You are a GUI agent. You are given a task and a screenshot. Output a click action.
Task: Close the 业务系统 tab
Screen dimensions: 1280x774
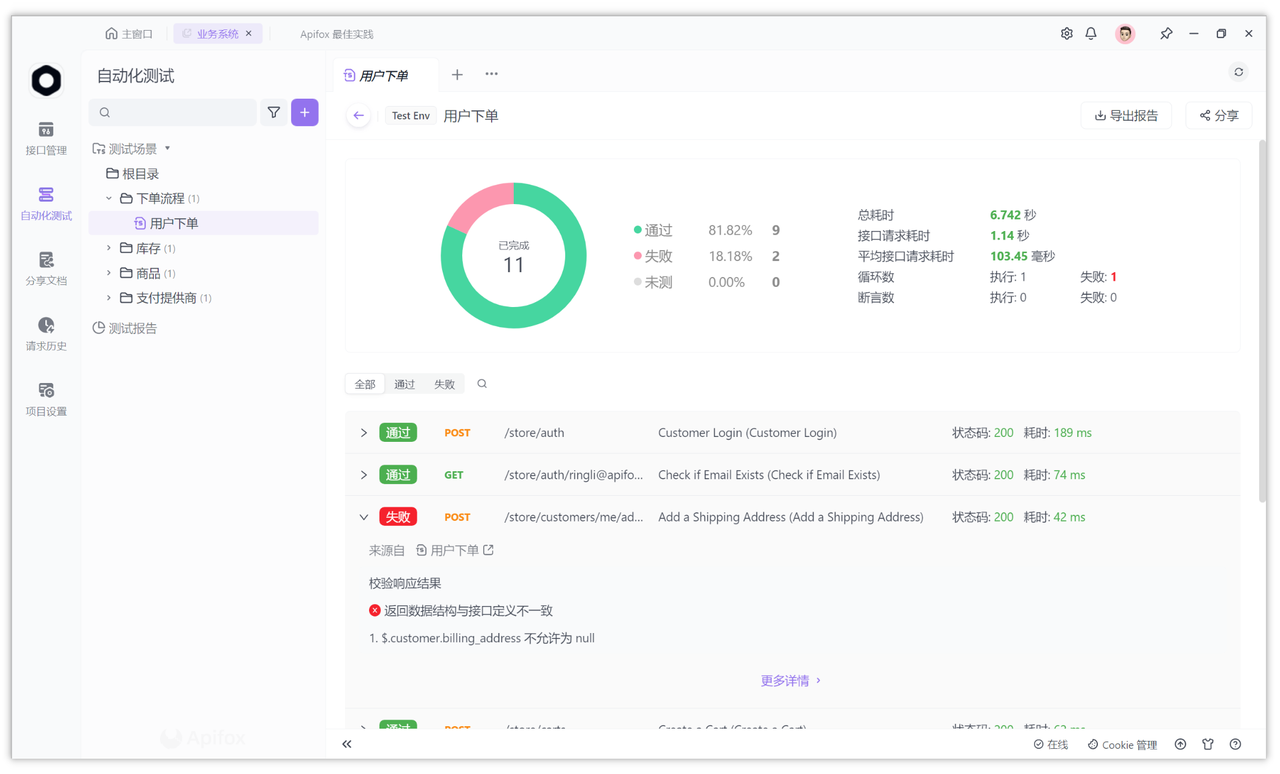249,34
